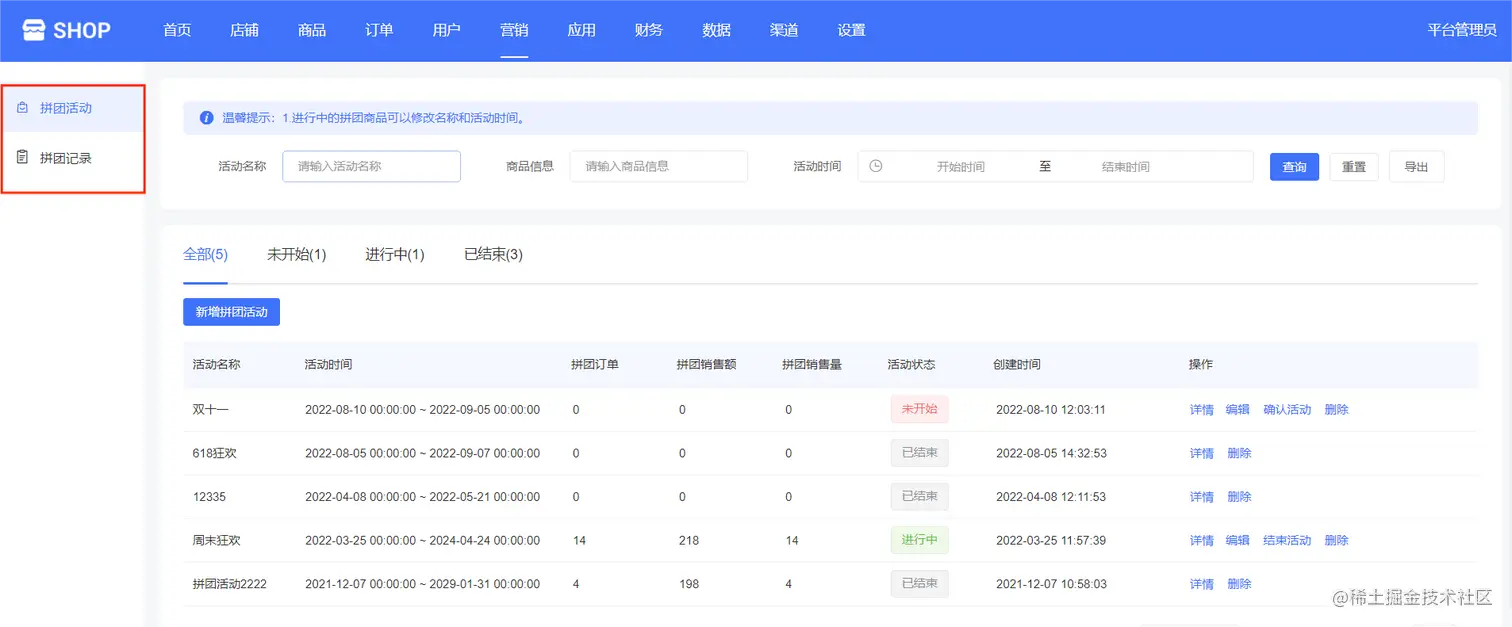Go to 订单 menu

(x=379, y=30)
